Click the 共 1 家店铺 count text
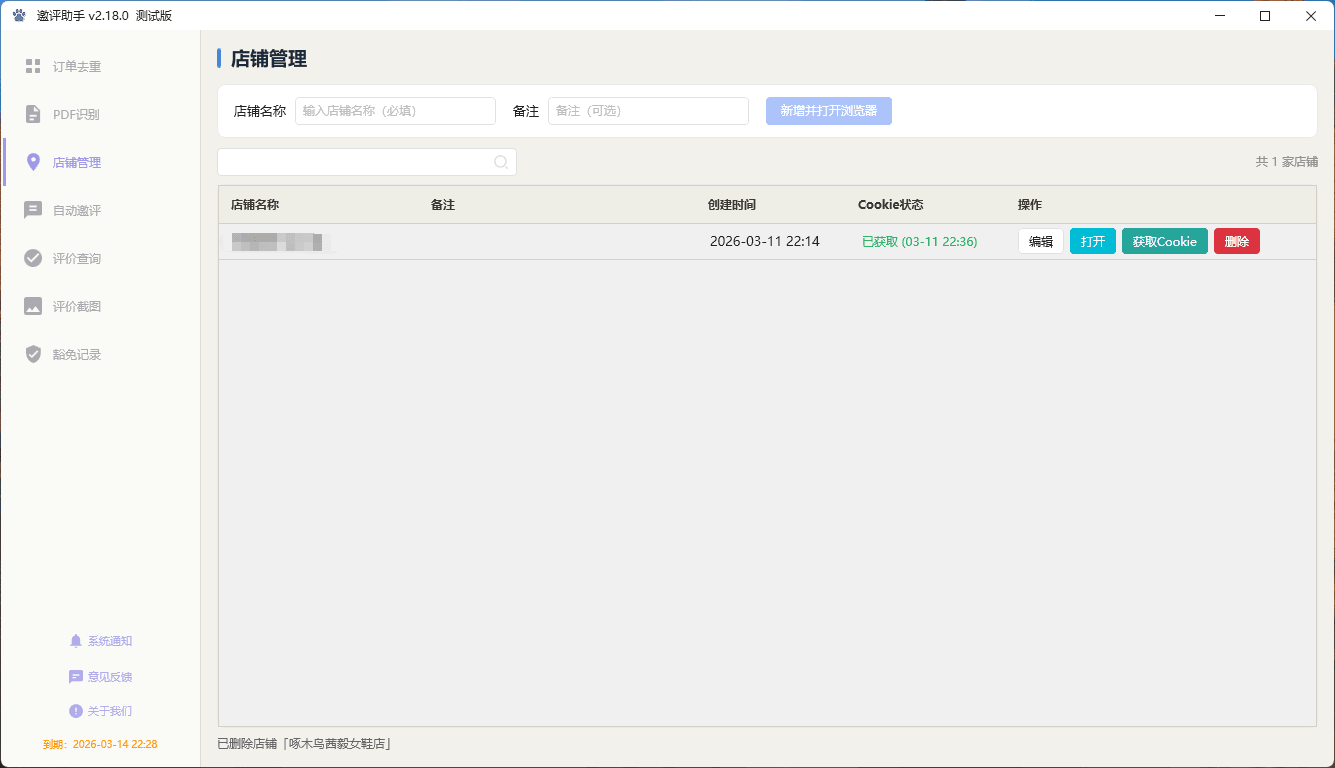1335x768 pixels. (x=1287, y=162)
